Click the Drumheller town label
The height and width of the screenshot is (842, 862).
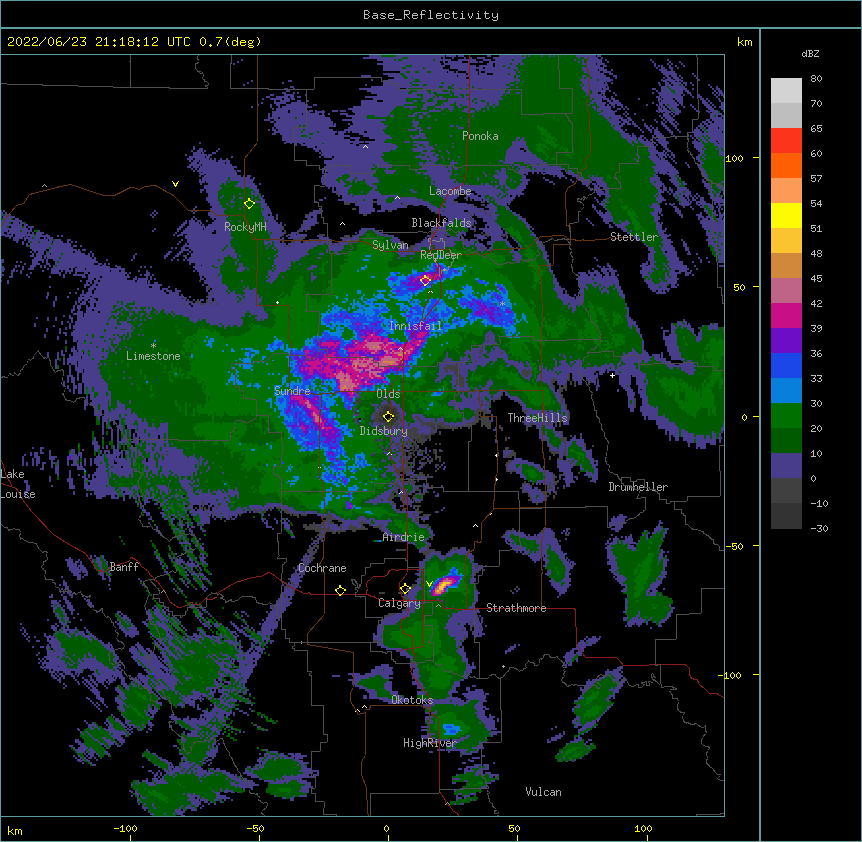[638, 487]
